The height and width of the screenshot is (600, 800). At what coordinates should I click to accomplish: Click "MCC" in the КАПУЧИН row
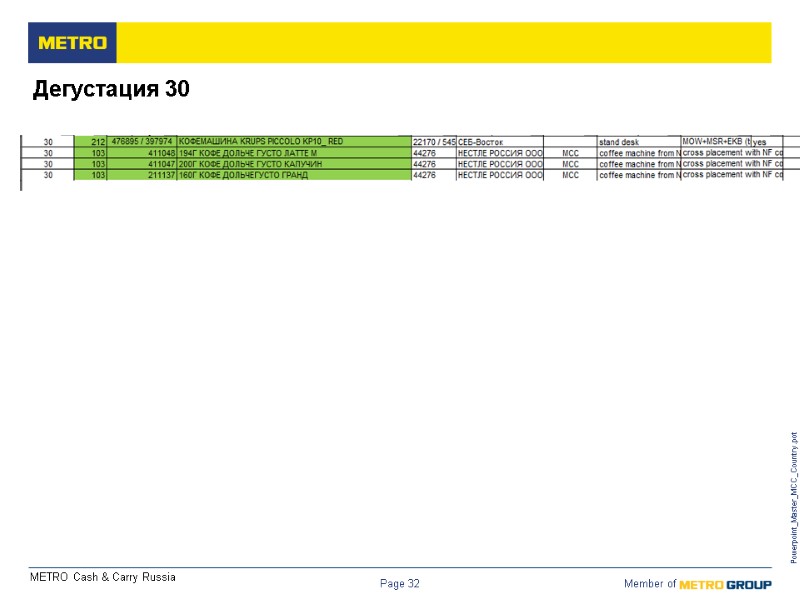(570, 164)
